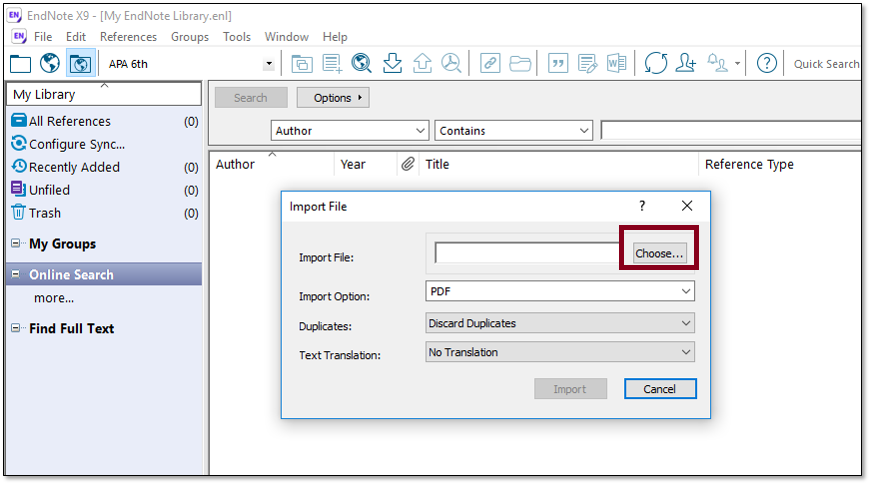Open the Groups menu

(x=190, y=37)
